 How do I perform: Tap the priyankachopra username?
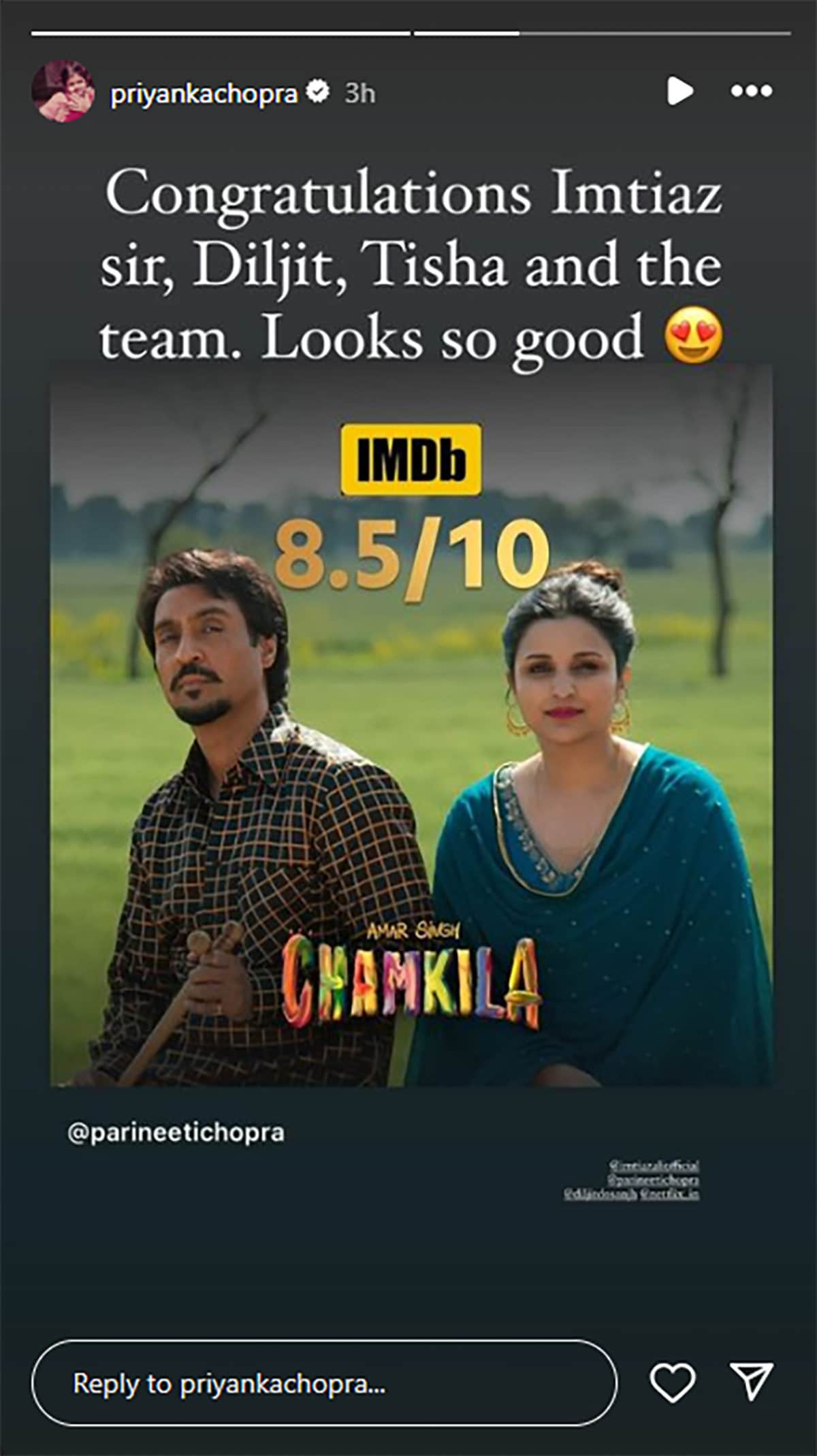pyautogui.click(x=204, y=93)
